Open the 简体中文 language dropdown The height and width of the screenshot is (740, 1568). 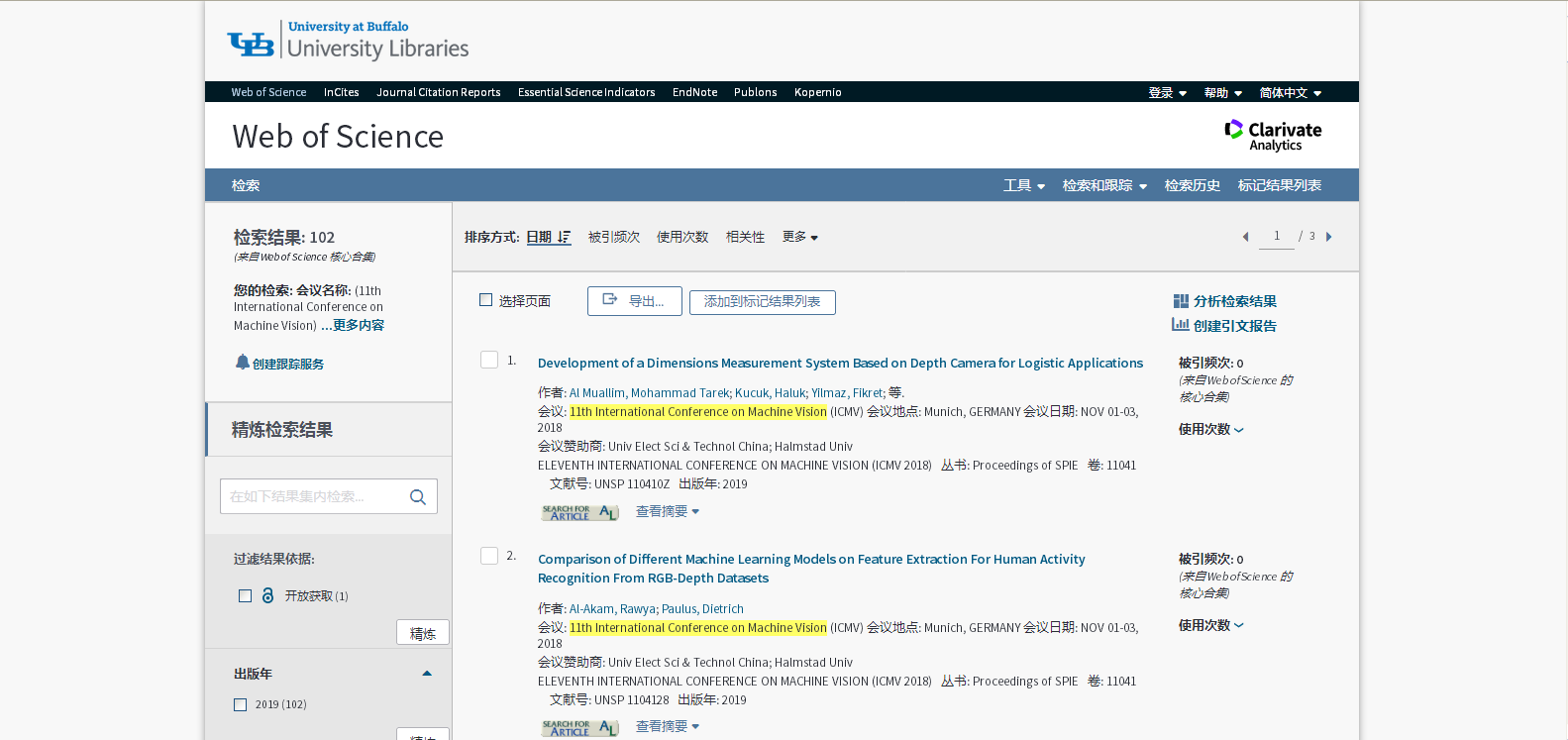tap(1290, 93)
